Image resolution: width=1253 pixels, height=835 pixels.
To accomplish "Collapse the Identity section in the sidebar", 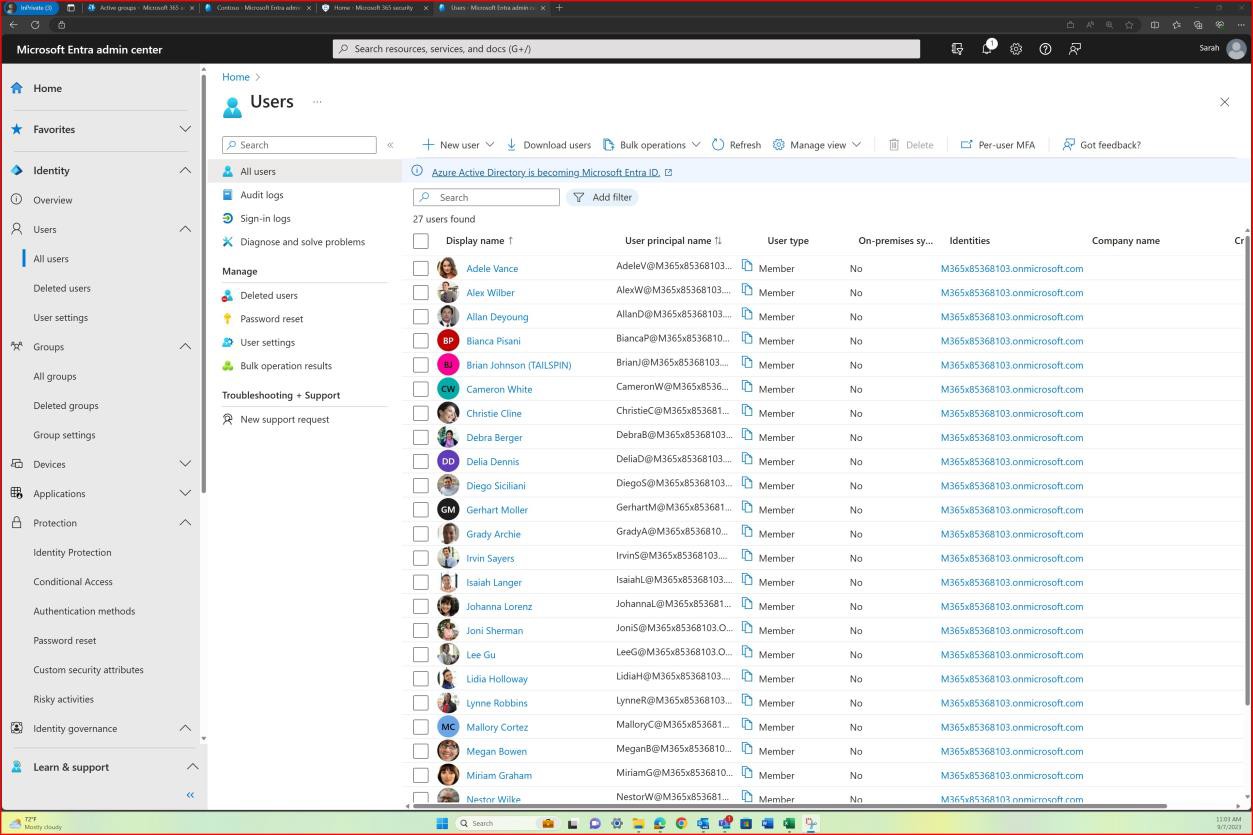I will click(184, 170).
